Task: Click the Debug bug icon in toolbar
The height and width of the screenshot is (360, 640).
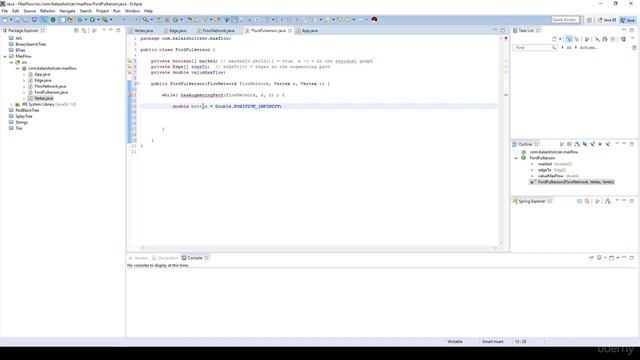Action: coord(80,20)
